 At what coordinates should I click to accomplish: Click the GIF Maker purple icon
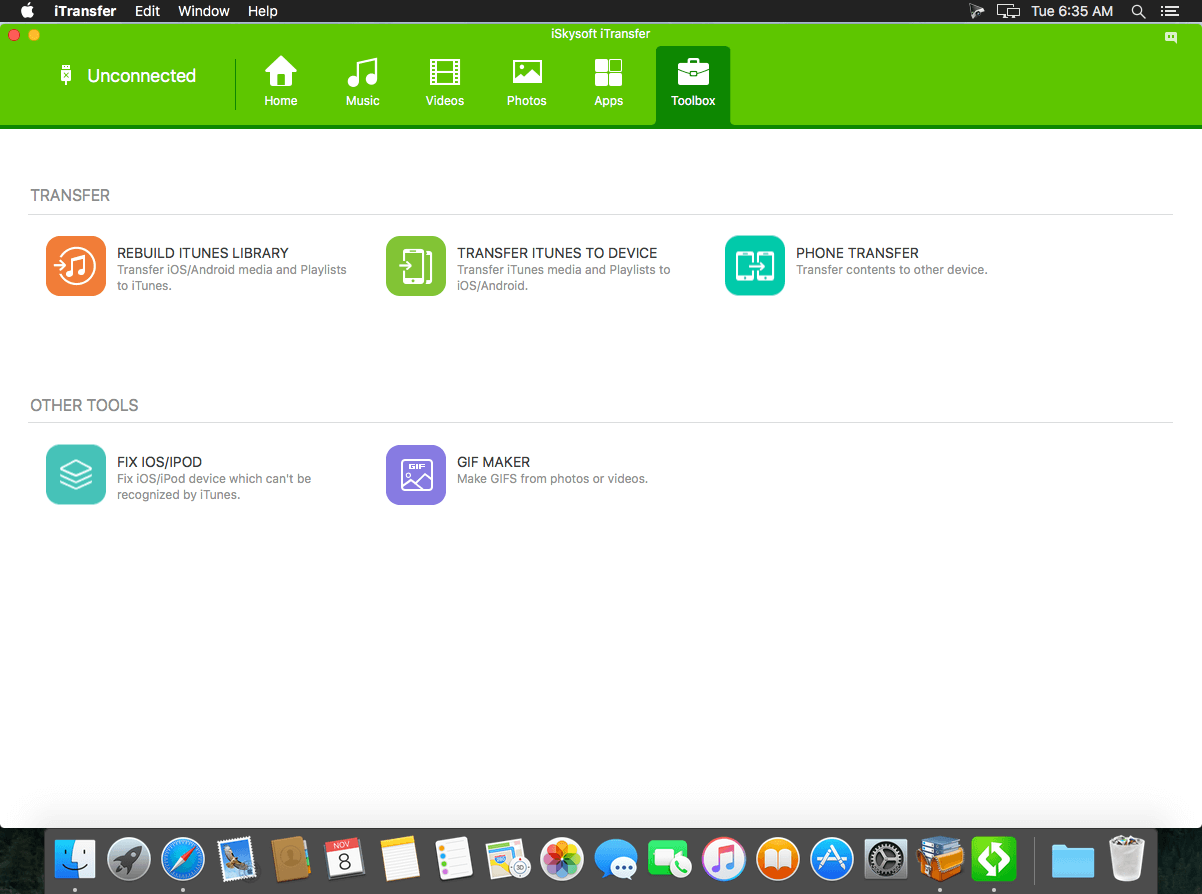point(416,475)
